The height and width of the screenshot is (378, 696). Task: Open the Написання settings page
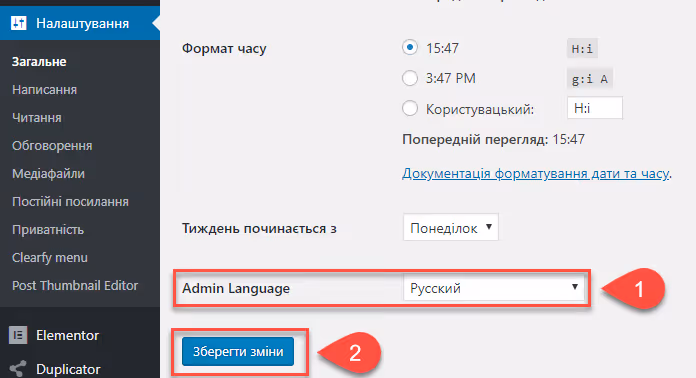point(44,90)
